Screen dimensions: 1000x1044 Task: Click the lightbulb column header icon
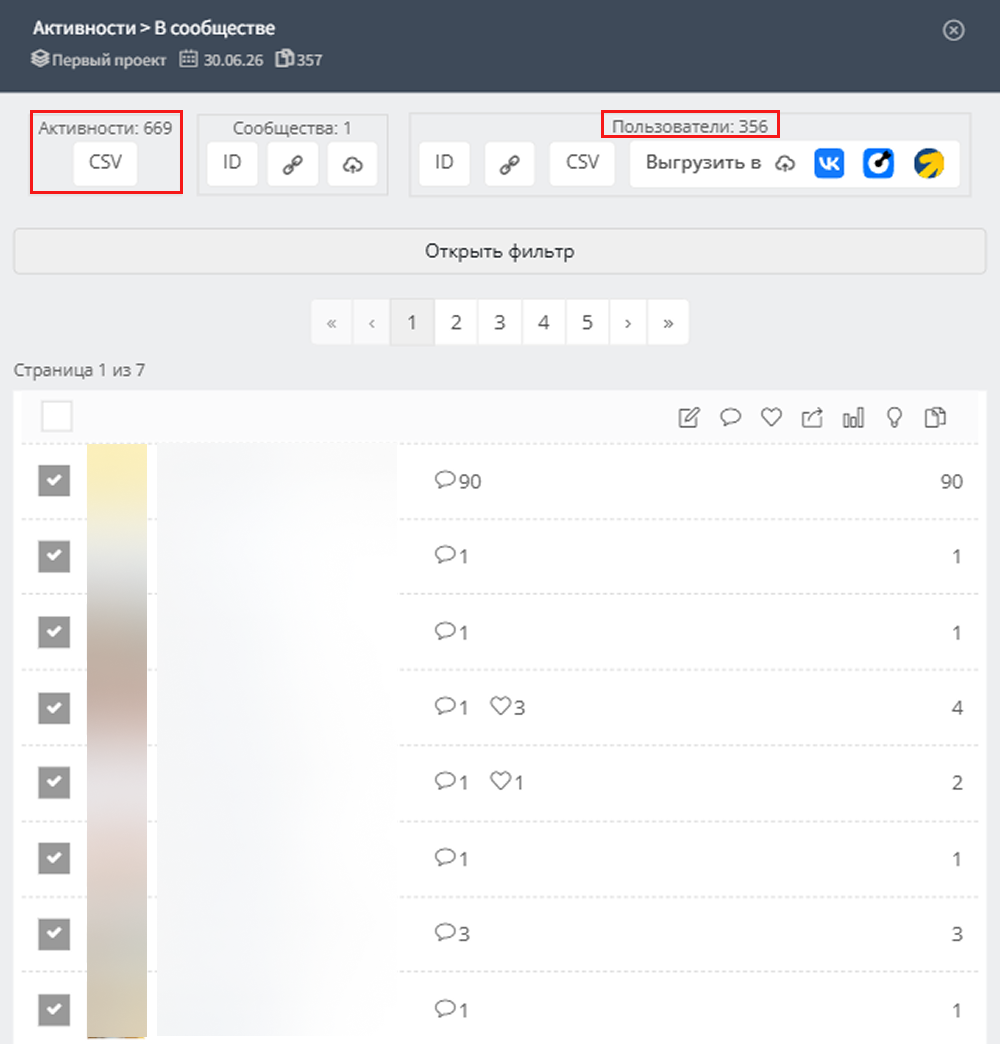pyautogui.click(x=894, y=417)
